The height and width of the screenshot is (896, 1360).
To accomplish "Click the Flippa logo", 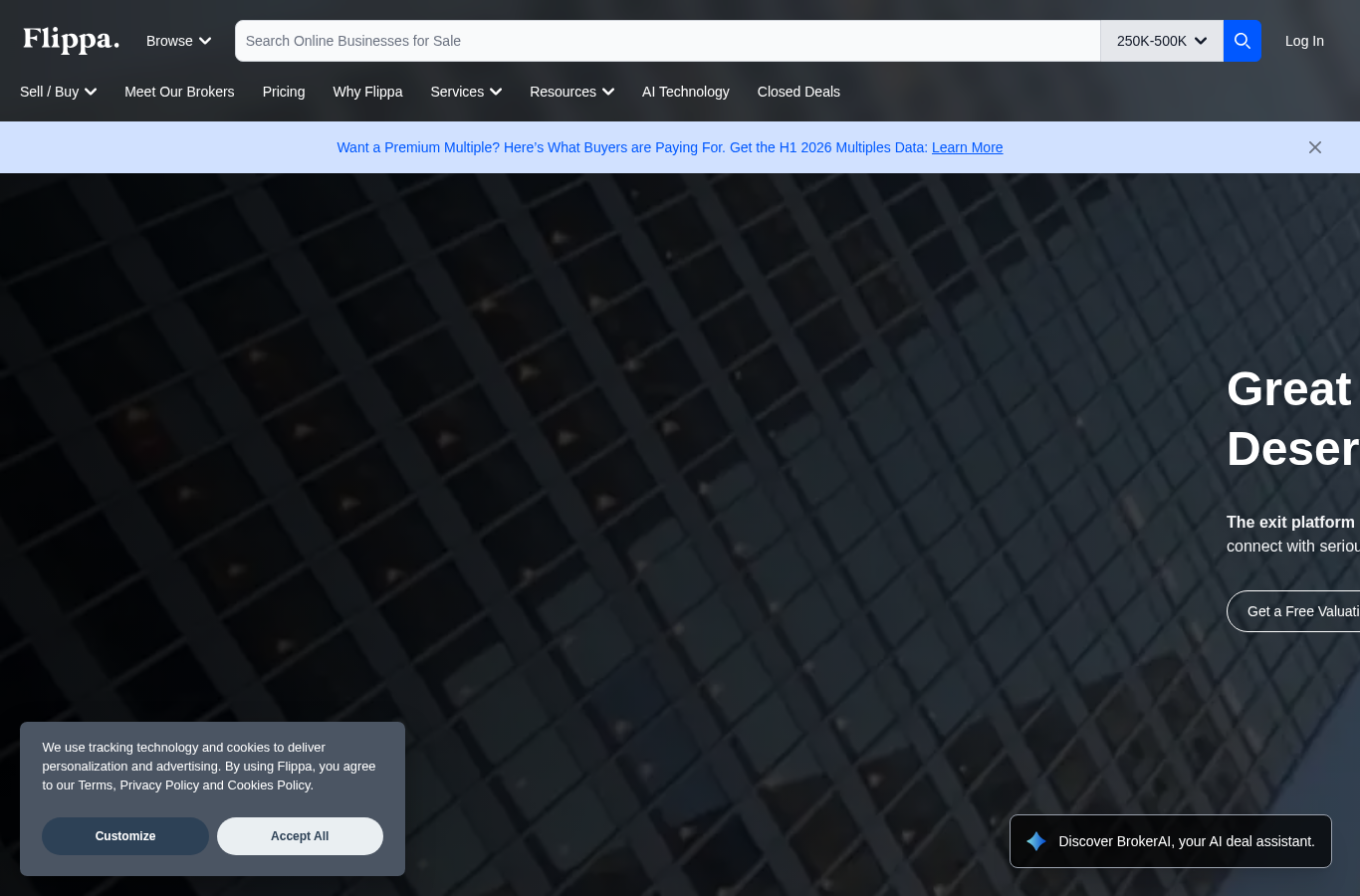I will pos(71,40).
